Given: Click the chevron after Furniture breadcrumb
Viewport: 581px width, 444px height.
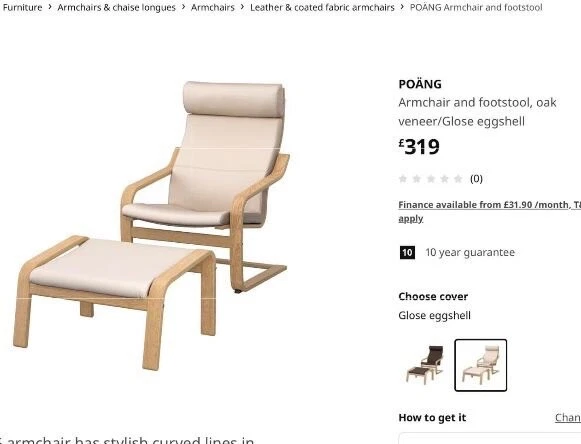Looking at the screenshot, I should click(x=50, y=7).
